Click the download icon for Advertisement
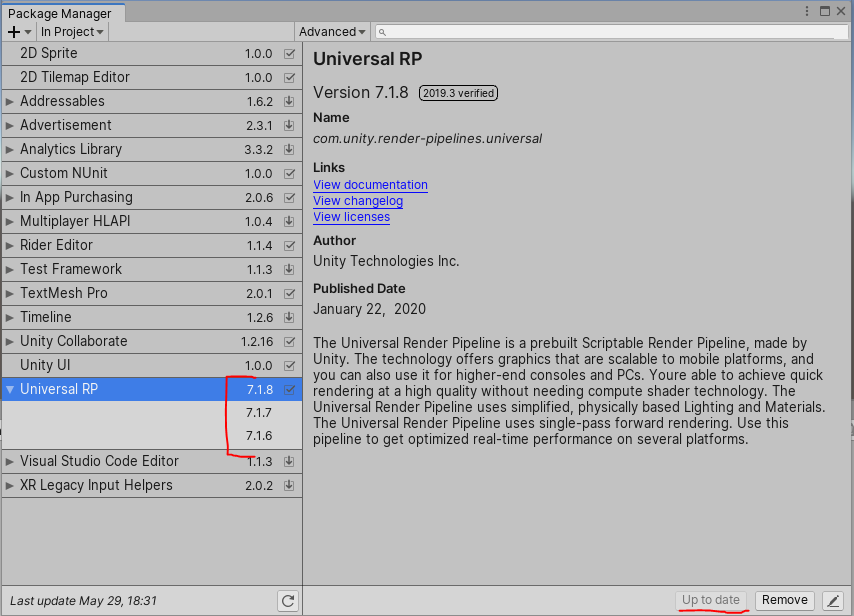The width and height of the screenshot is (854, 616). (289, 125)
